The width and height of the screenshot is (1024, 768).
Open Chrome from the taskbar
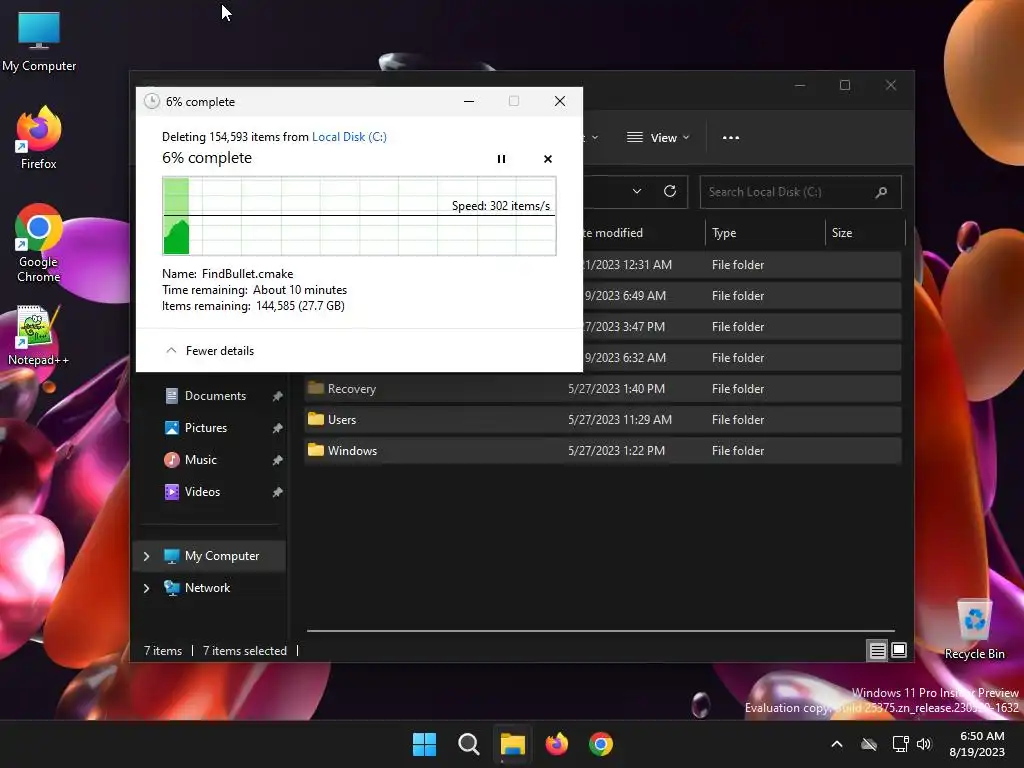click(x=601, y=744)
